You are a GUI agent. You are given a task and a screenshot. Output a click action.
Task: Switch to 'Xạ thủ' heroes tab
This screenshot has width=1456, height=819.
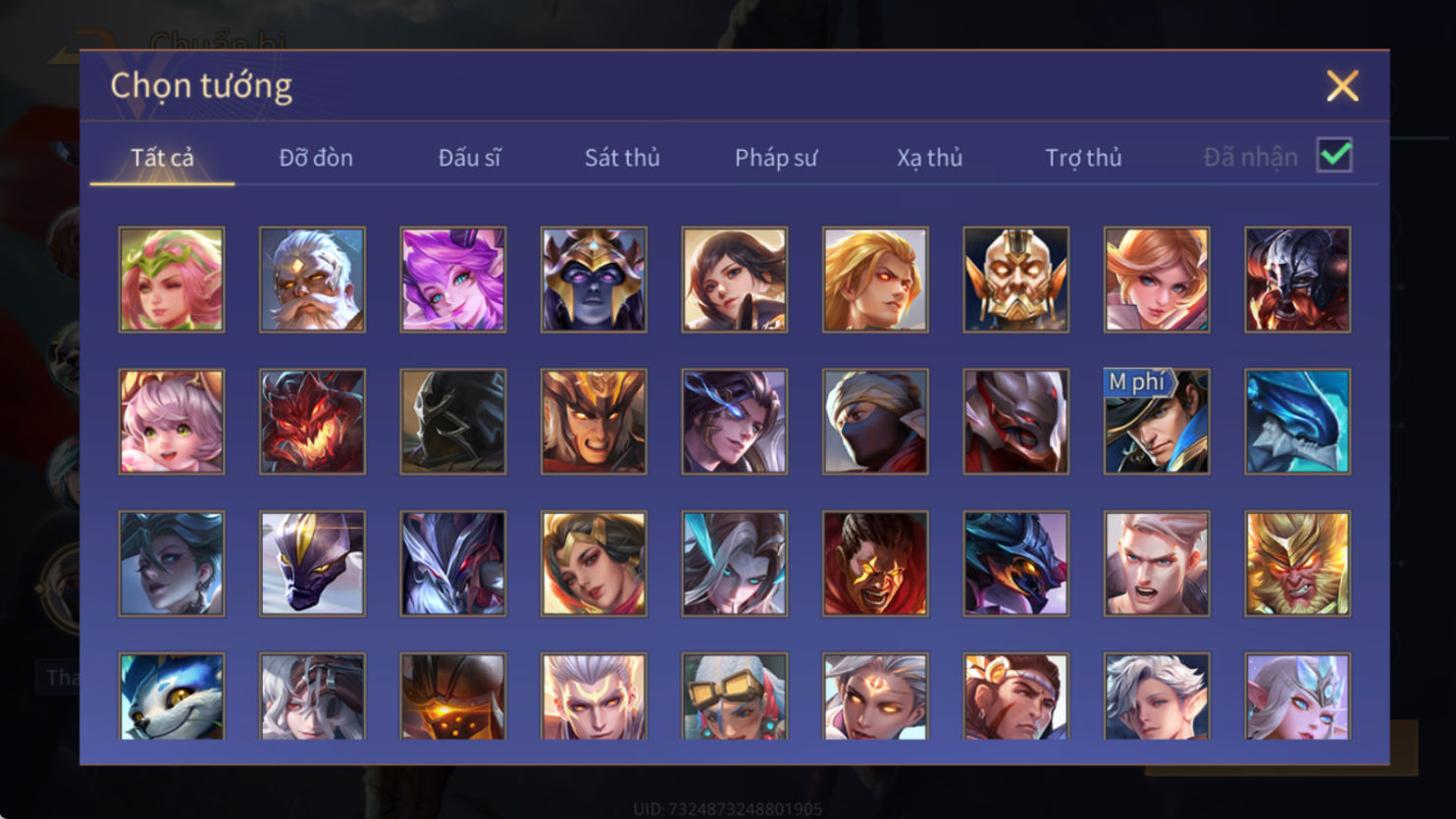929,157
